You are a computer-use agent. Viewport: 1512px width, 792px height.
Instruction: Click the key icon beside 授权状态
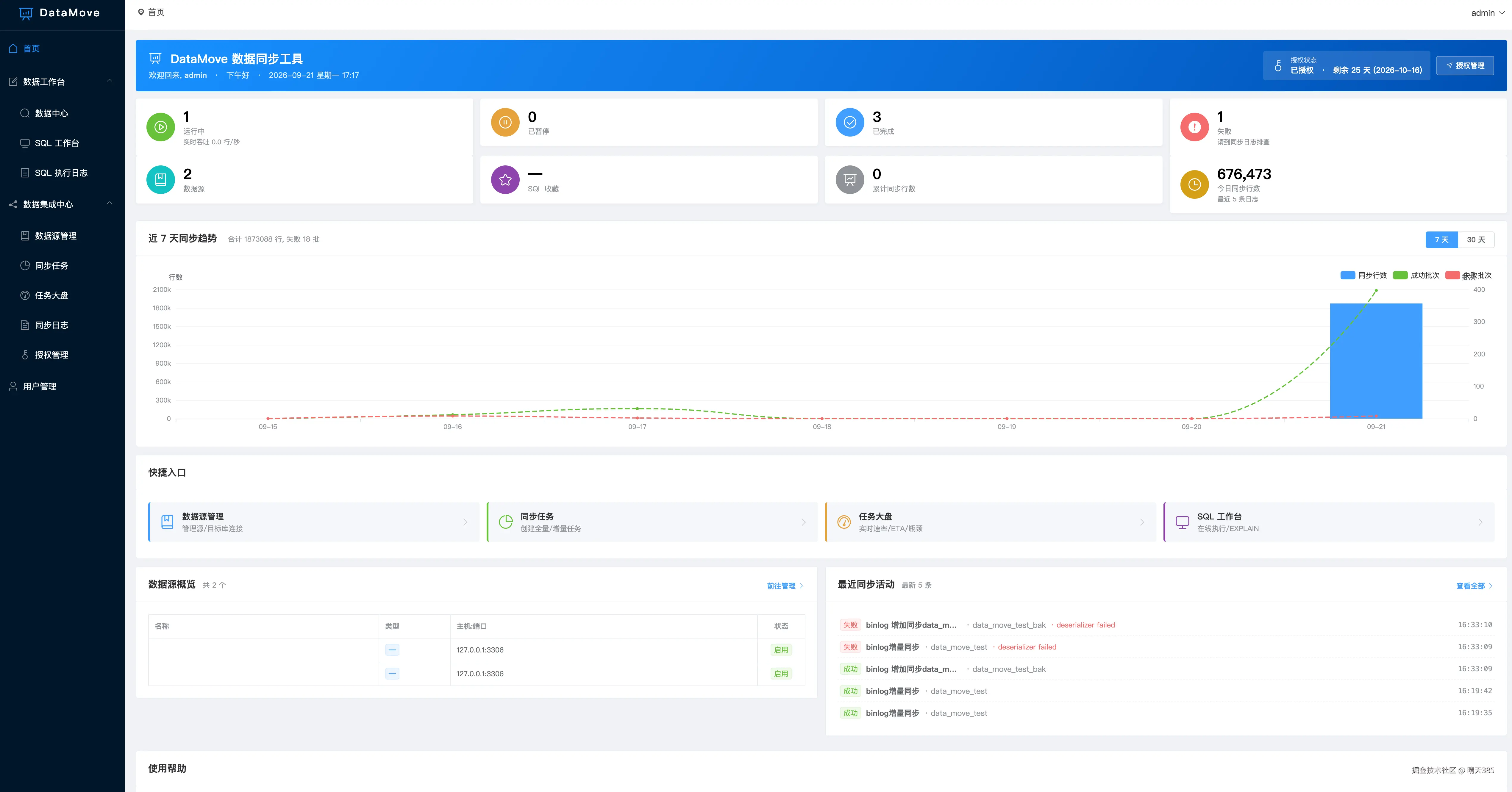coord(1278,65)
